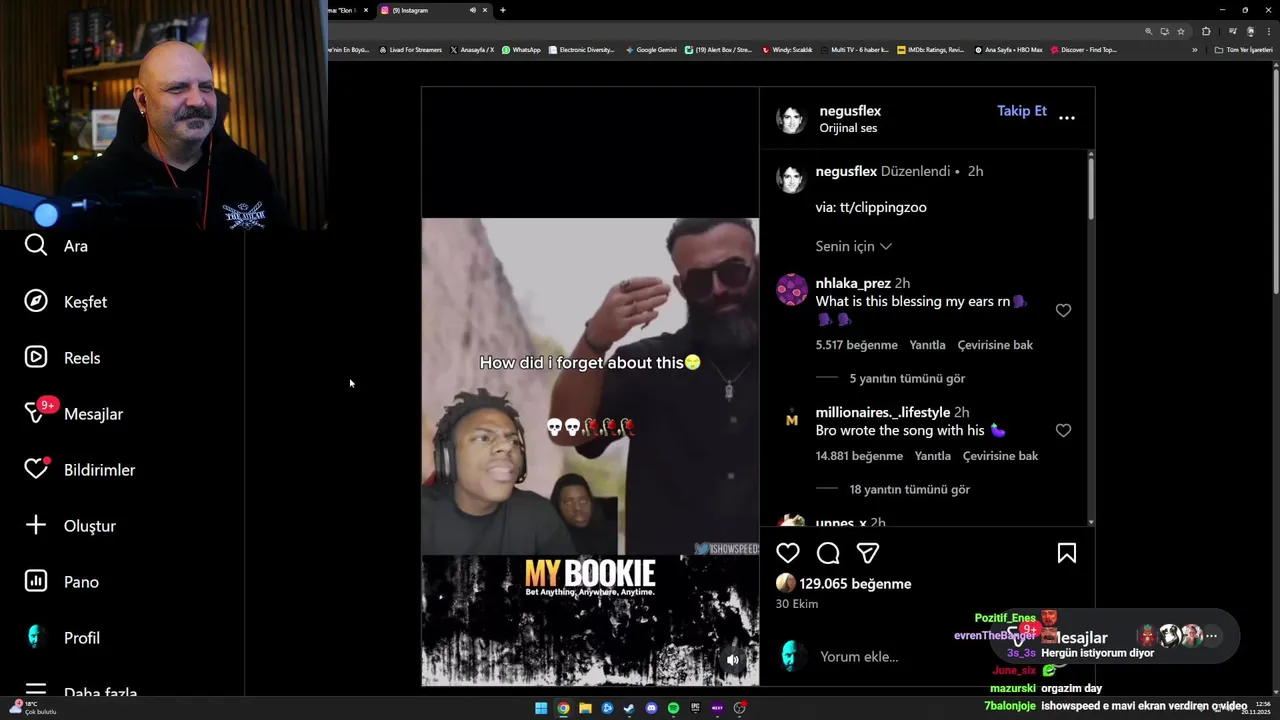Open WhatsApp bookmark
Screen dimensions: 1280x720
pos(521,50)
